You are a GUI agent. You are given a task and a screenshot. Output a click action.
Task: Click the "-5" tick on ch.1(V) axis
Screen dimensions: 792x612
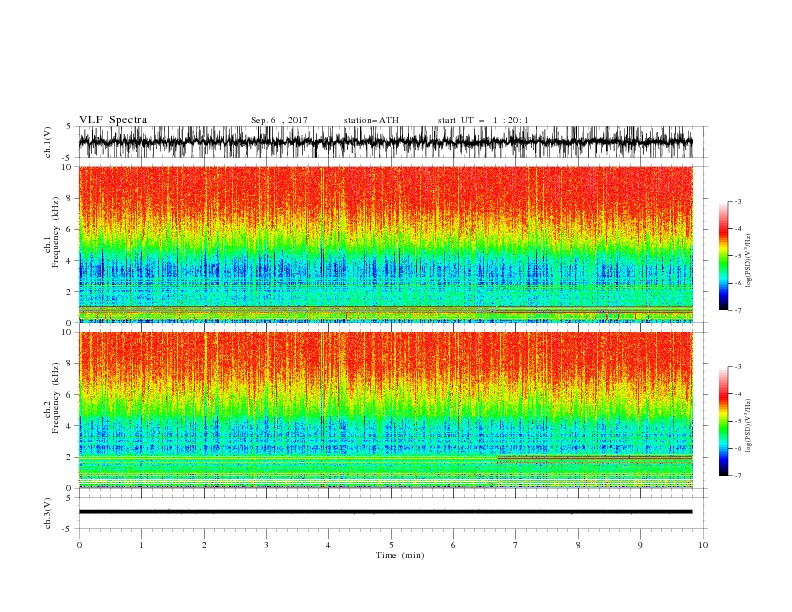point(67,158)
